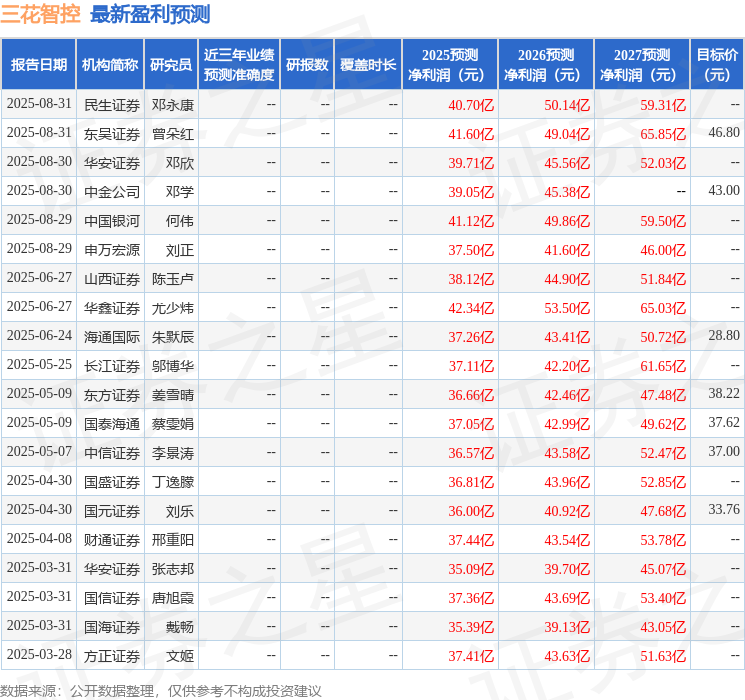
Task: Click the date 2025-03-28
Action: coord(39,654)
